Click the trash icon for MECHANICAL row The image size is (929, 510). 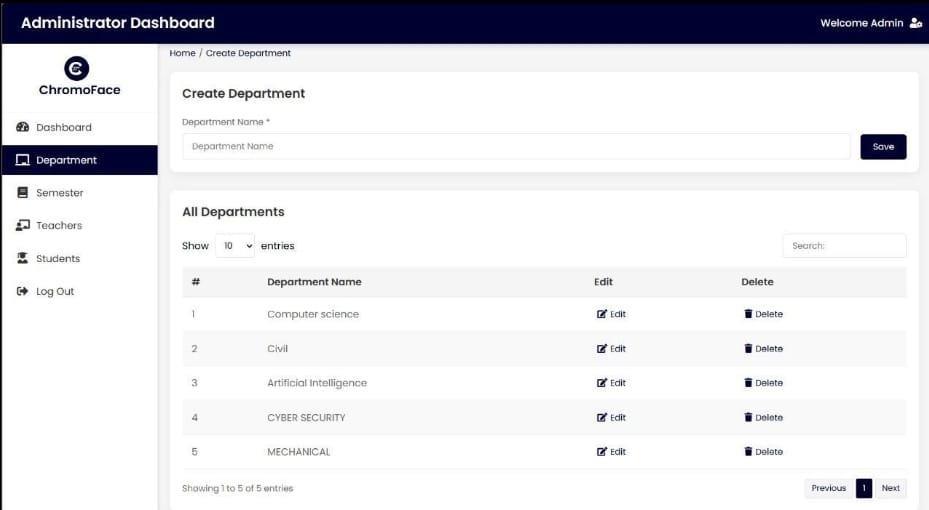click(748, 451)
